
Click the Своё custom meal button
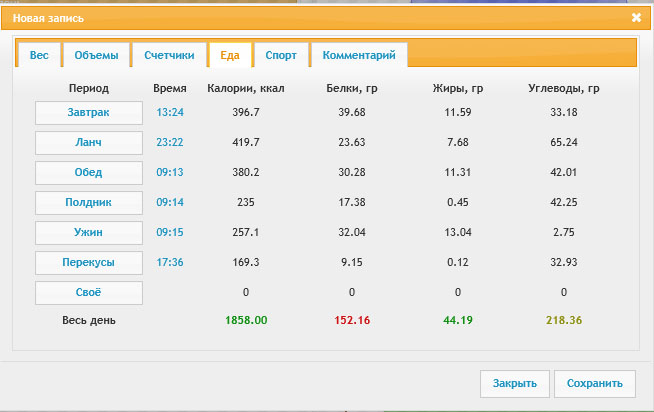pyautogui.click(x=89, y=292)
